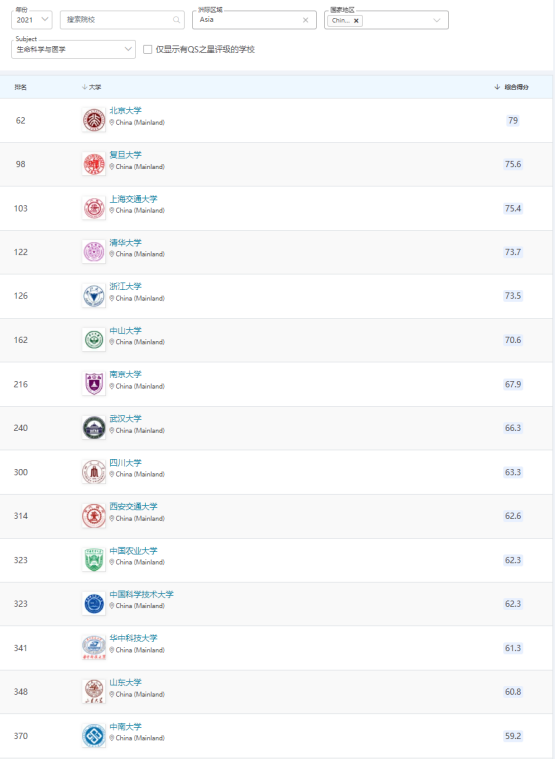The image size is (555, 759).
Task: Remove the China country tag
Action: 356,21
